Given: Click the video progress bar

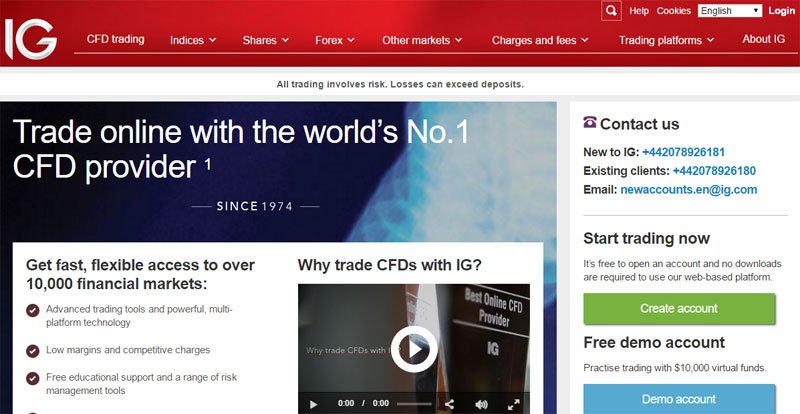Looking at the screenshot, I should (x=414, y=404).
